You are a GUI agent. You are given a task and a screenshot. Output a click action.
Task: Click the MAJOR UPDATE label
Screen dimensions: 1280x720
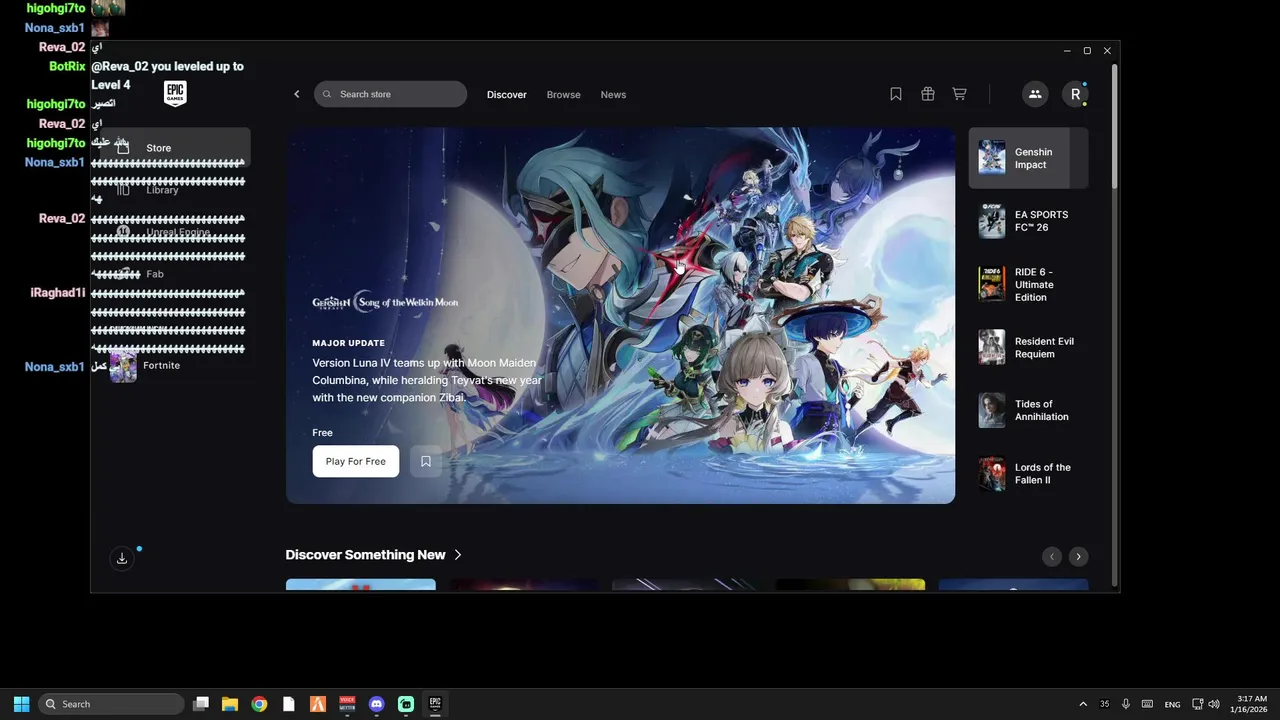[348, 343]
